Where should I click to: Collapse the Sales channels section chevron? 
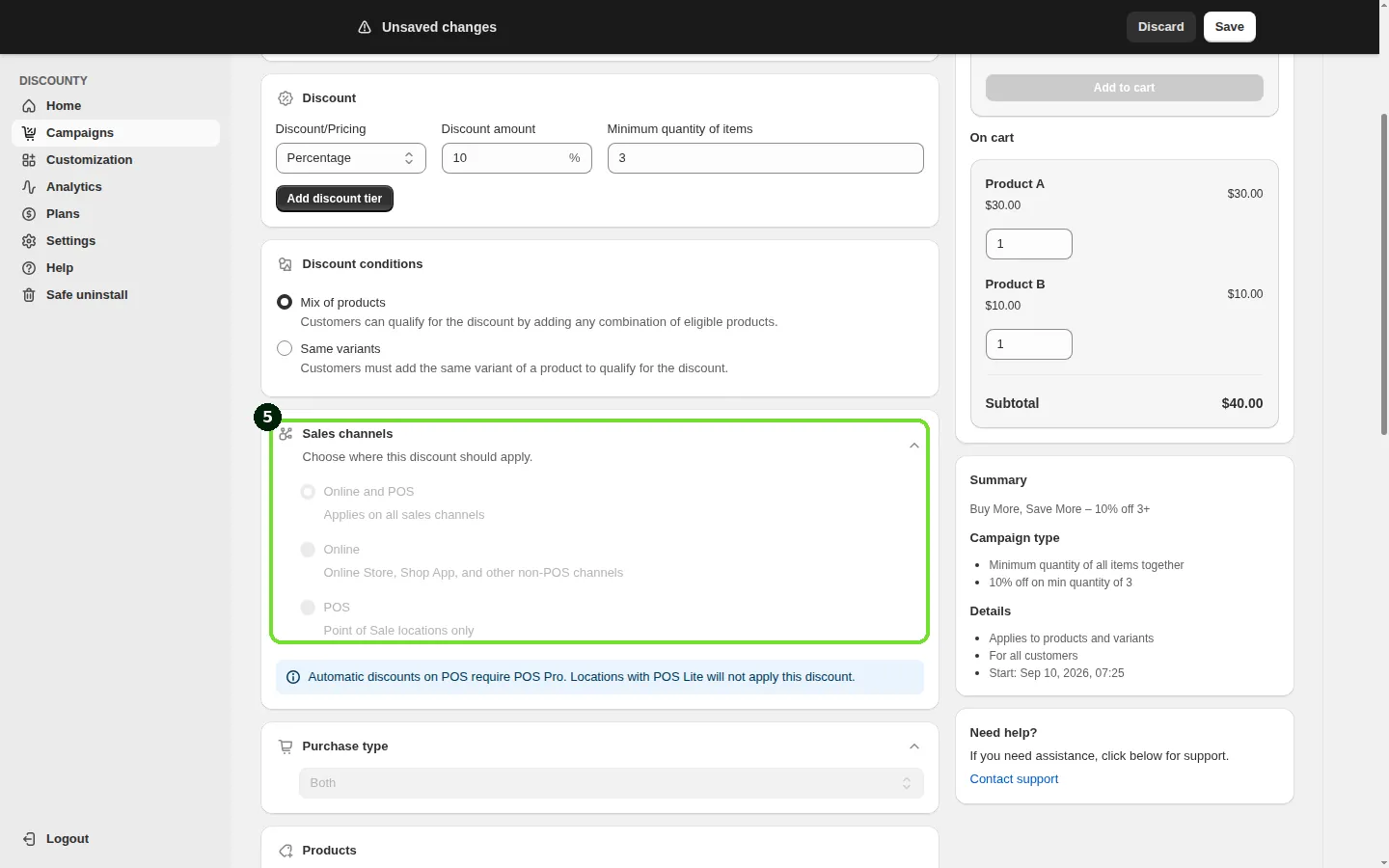(x=914, y=446)
